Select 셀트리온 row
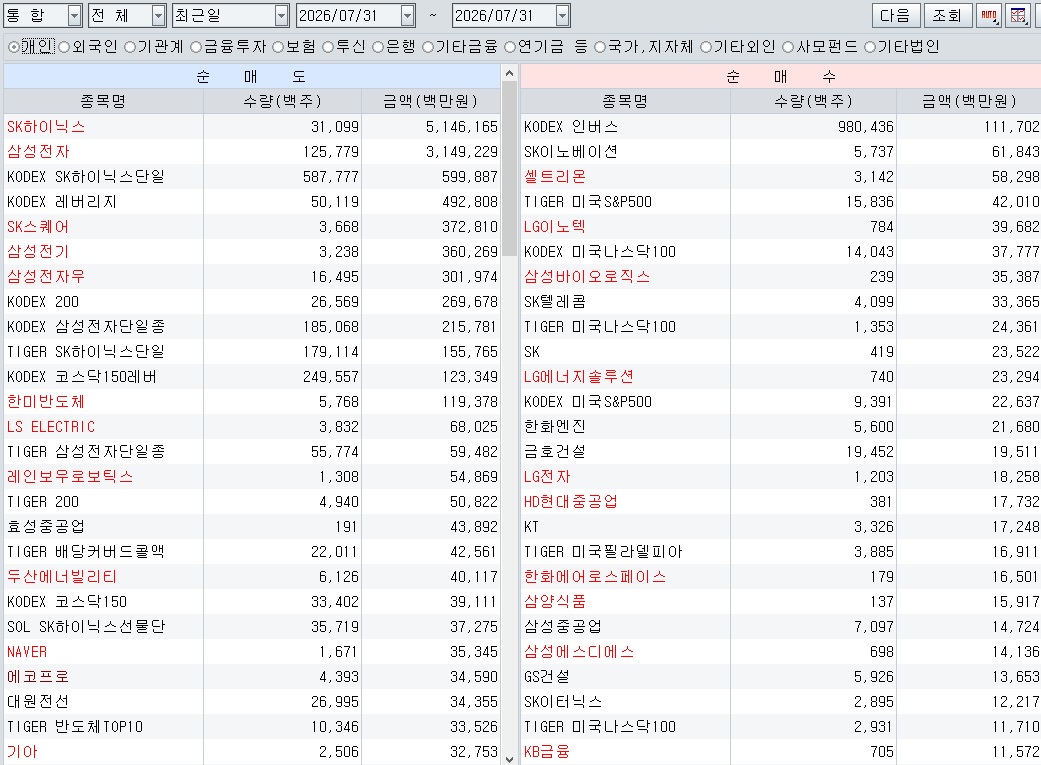Viewport: 1041px width, 765px height. click(x=781, y=177)
